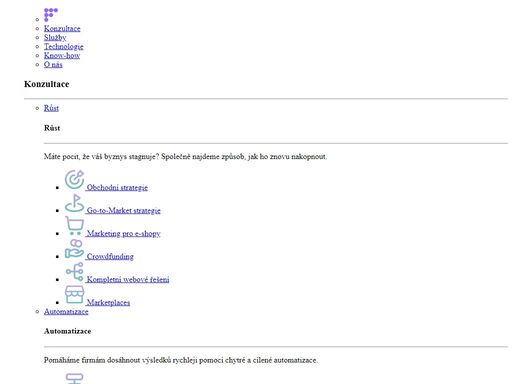Image resolution: width=512 pixels, height=384 pixels.
Task: Go to the Technologie link
Action: click(64, 47)
